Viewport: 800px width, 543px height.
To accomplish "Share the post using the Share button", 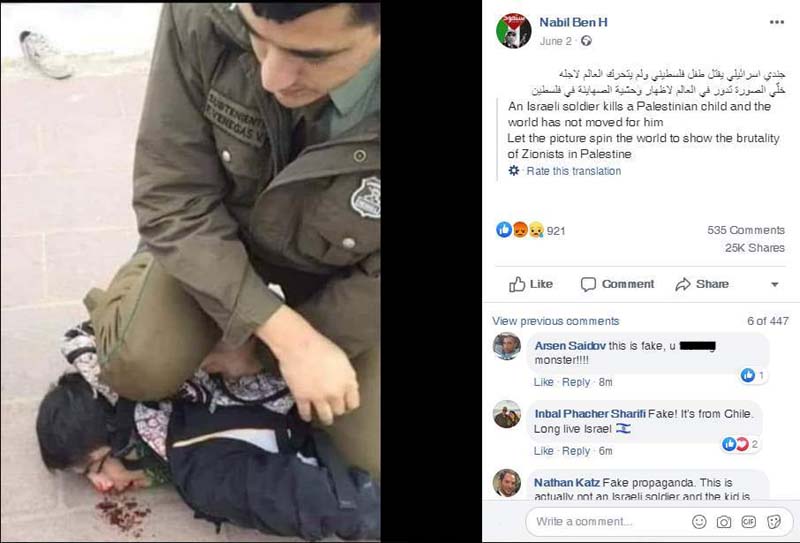I will pyautogui.click(x=702, y=284).
